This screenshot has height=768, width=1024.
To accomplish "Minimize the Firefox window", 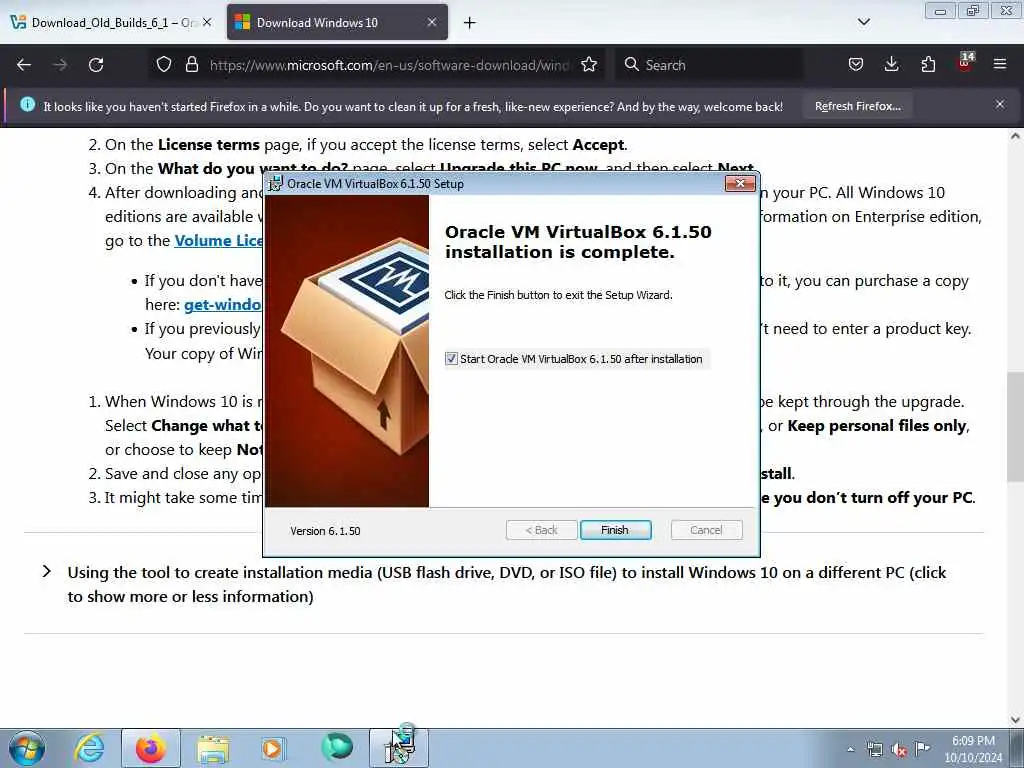I will tap(940, 11).
